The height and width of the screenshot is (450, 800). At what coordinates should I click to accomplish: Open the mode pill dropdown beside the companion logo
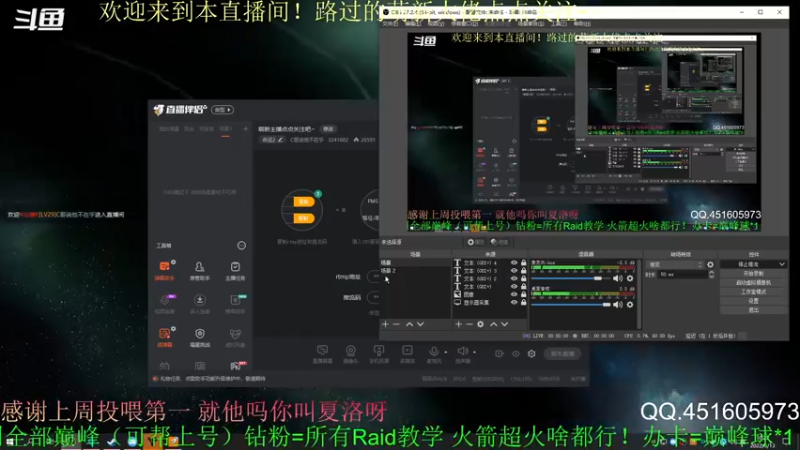[x=222, y=110]
